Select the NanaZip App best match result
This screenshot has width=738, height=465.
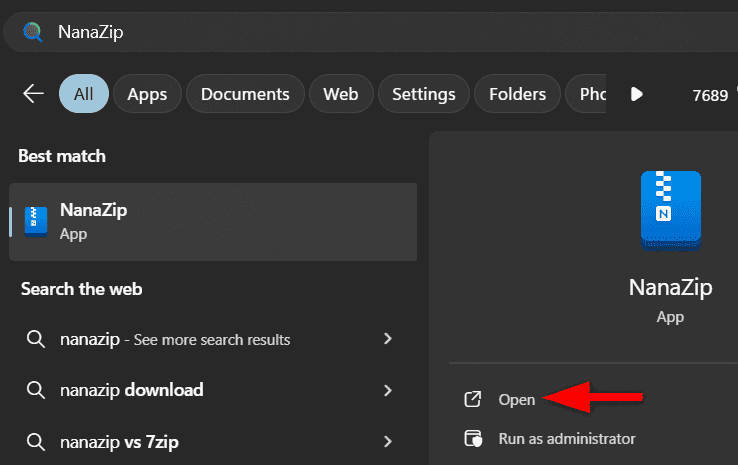point(213,222)
